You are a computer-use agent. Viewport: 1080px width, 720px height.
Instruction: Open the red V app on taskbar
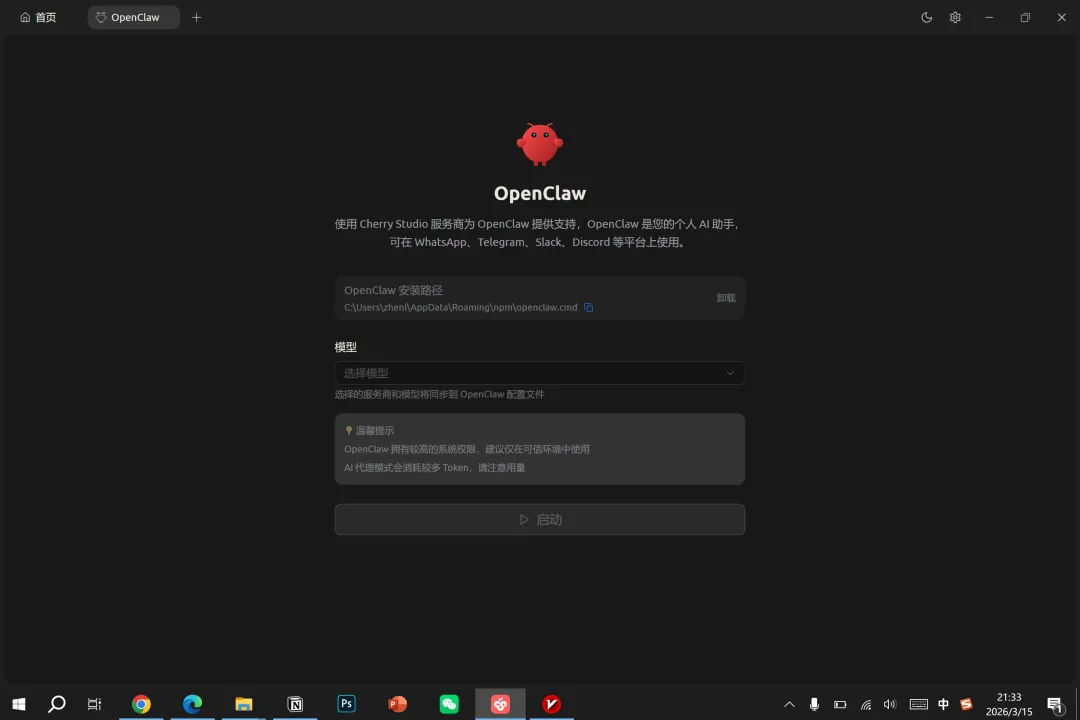tap(551, 703)
